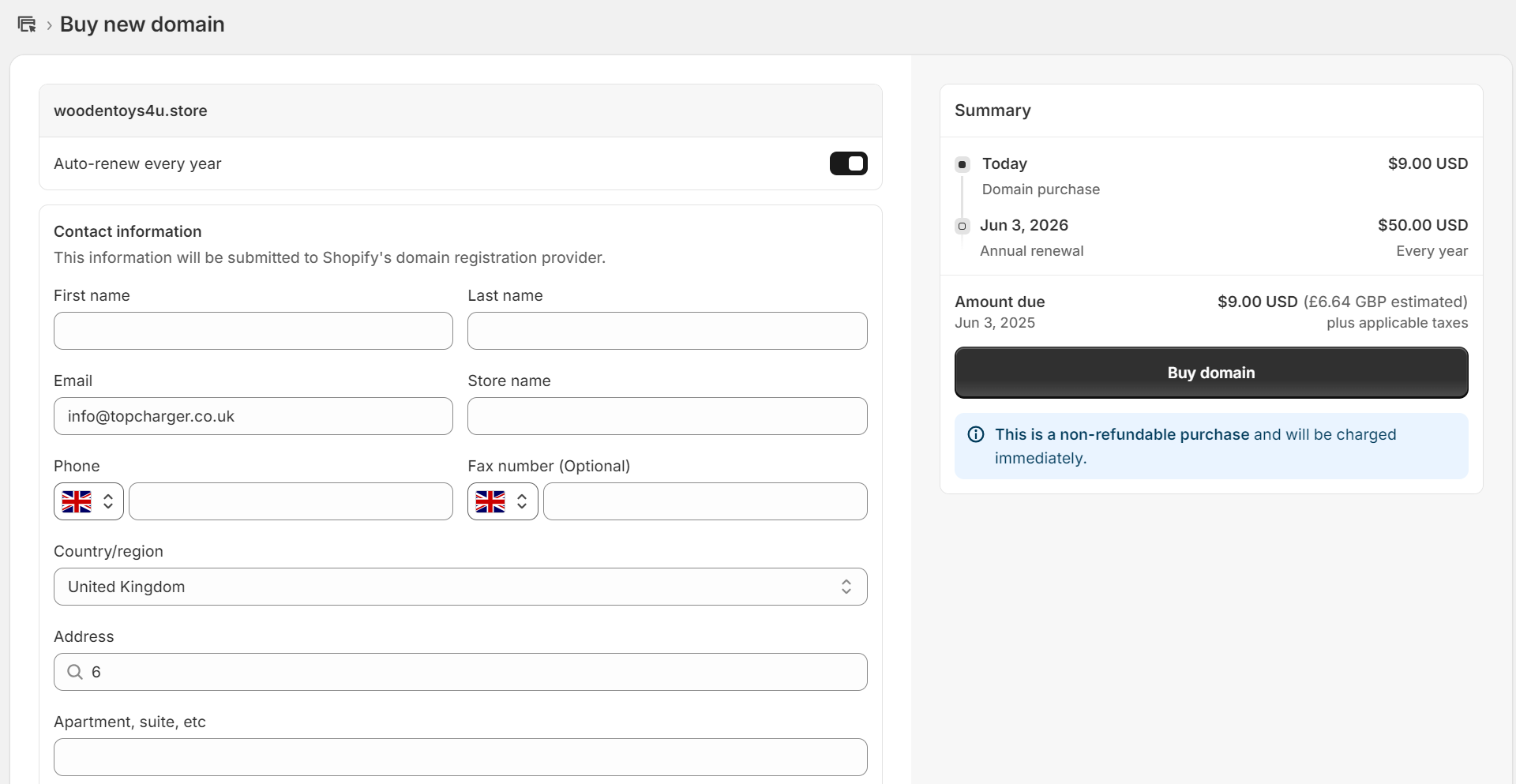The height and width of the screenshot is (784, 1516).
Task: Click the Last name field
Action: point(667,331)
